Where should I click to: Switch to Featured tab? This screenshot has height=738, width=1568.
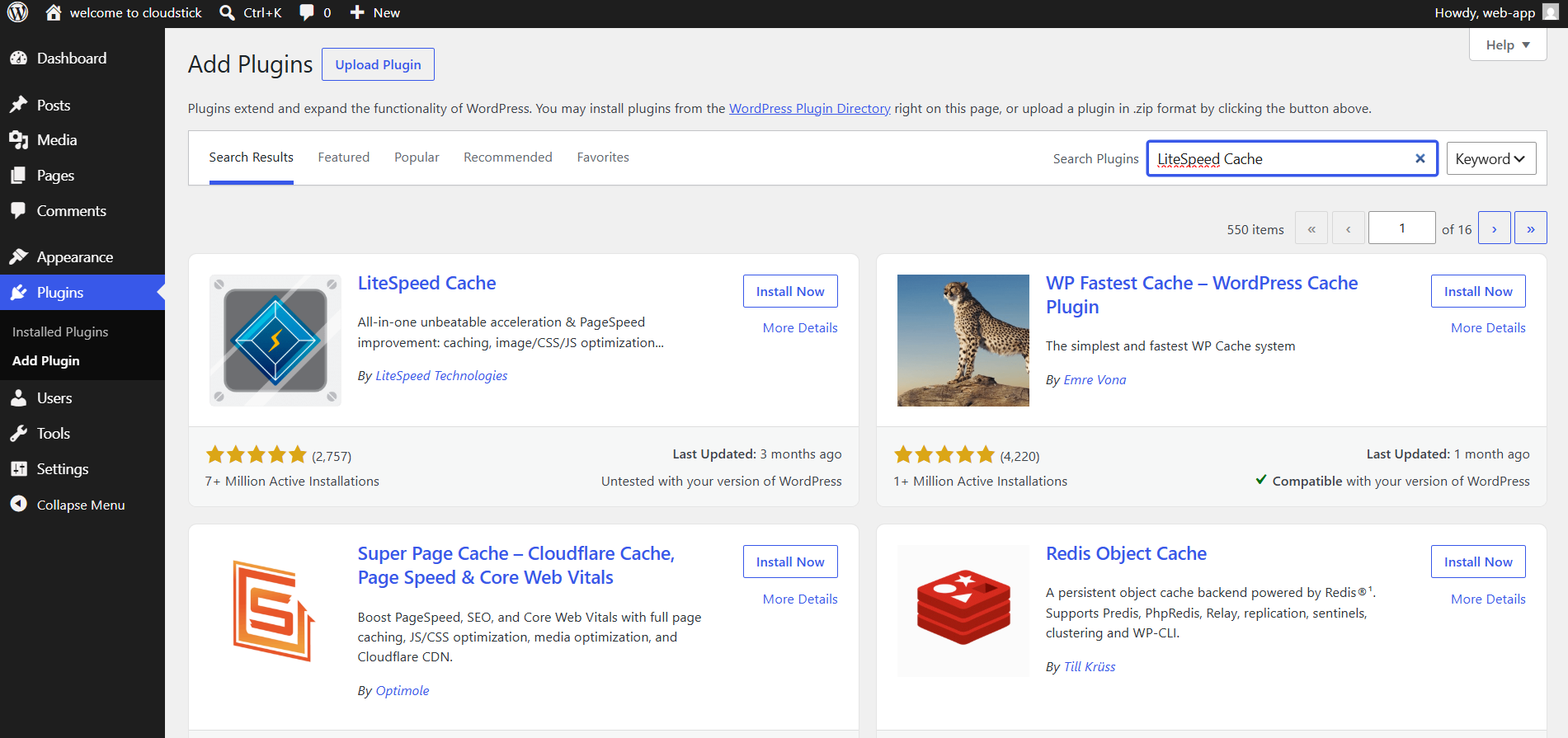344,157
